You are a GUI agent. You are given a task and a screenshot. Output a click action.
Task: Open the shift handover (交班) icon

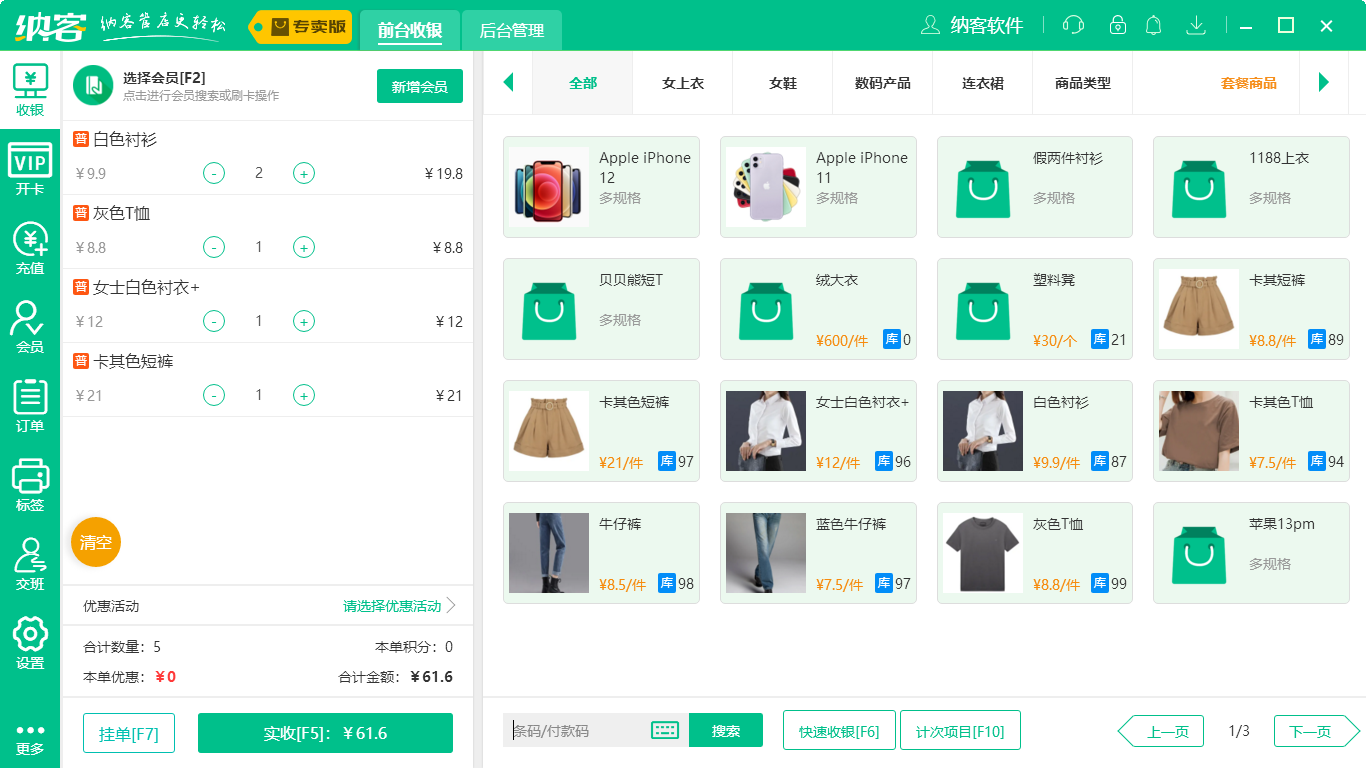[30, 563]
